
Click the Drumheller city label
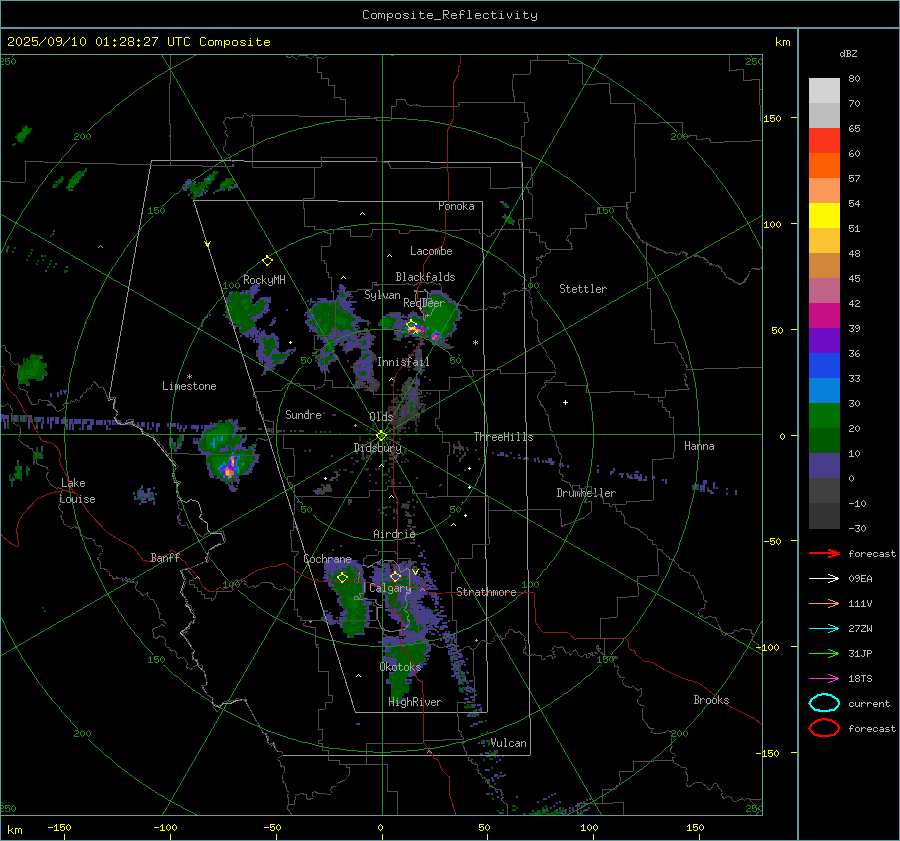pos(586,493)
